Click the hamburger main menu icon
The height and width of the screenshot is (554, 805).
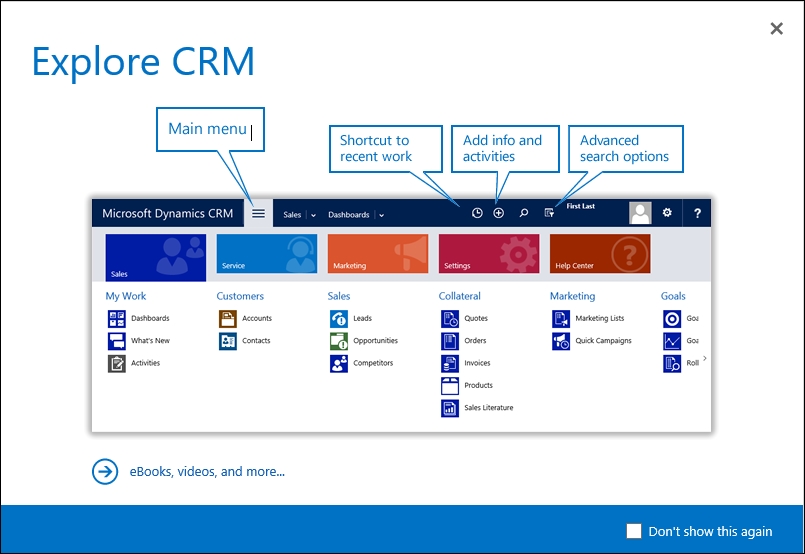click(x=258, y=213)
